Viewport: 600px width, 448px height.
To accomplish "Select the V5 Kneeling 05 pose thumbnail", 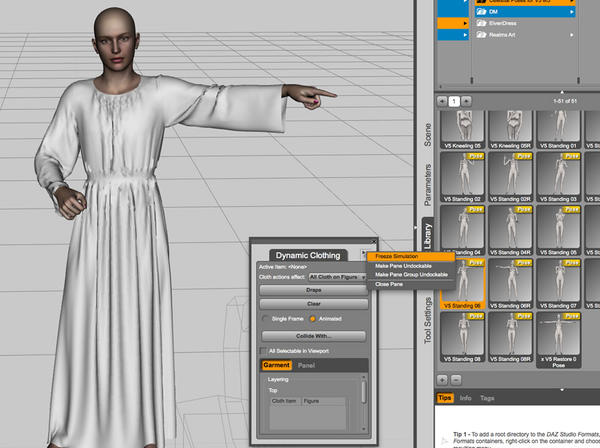I will (x=463, y=130).
